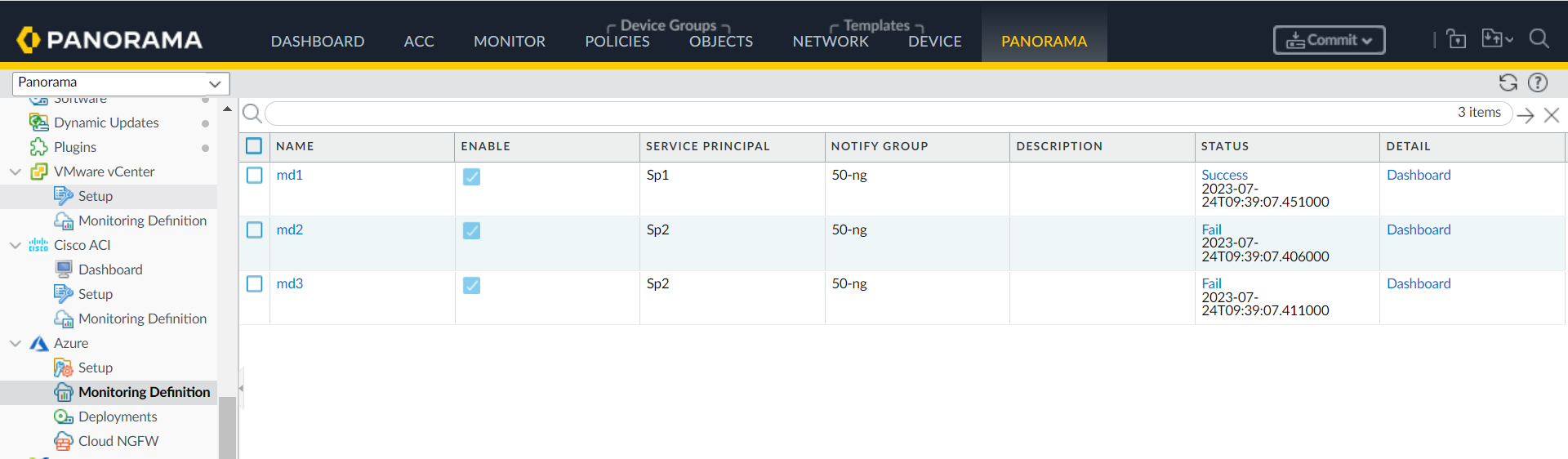Collapse the VMware vCenter tree node
Image resolution: width=1568 pixels, height=459 pixels.
15,172
